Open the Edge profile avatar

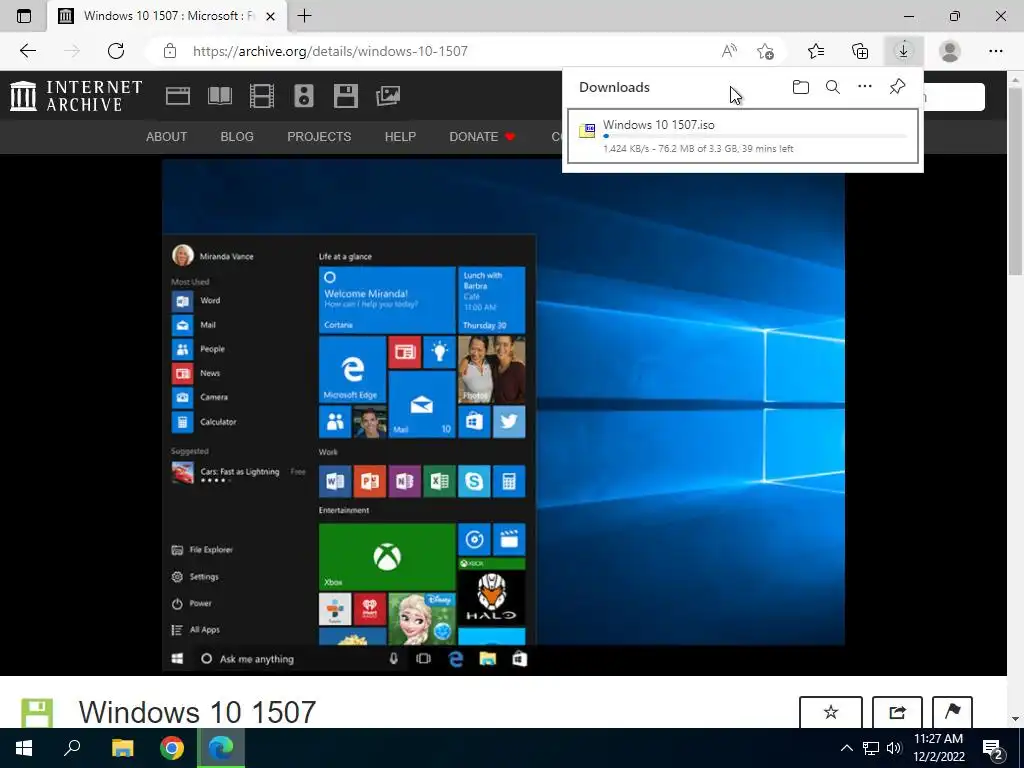[950, 51]
